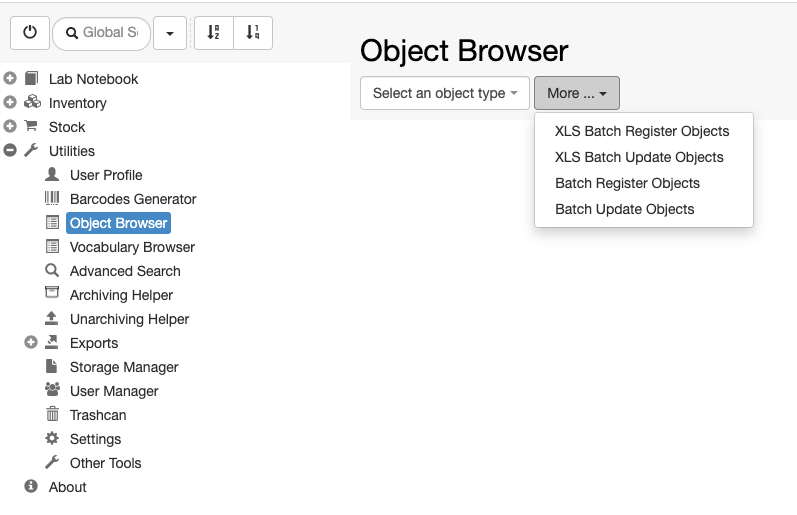797x515 pixels.
Task: Choose Batch Update Objects menu entry
Action: tap(625, 209)
